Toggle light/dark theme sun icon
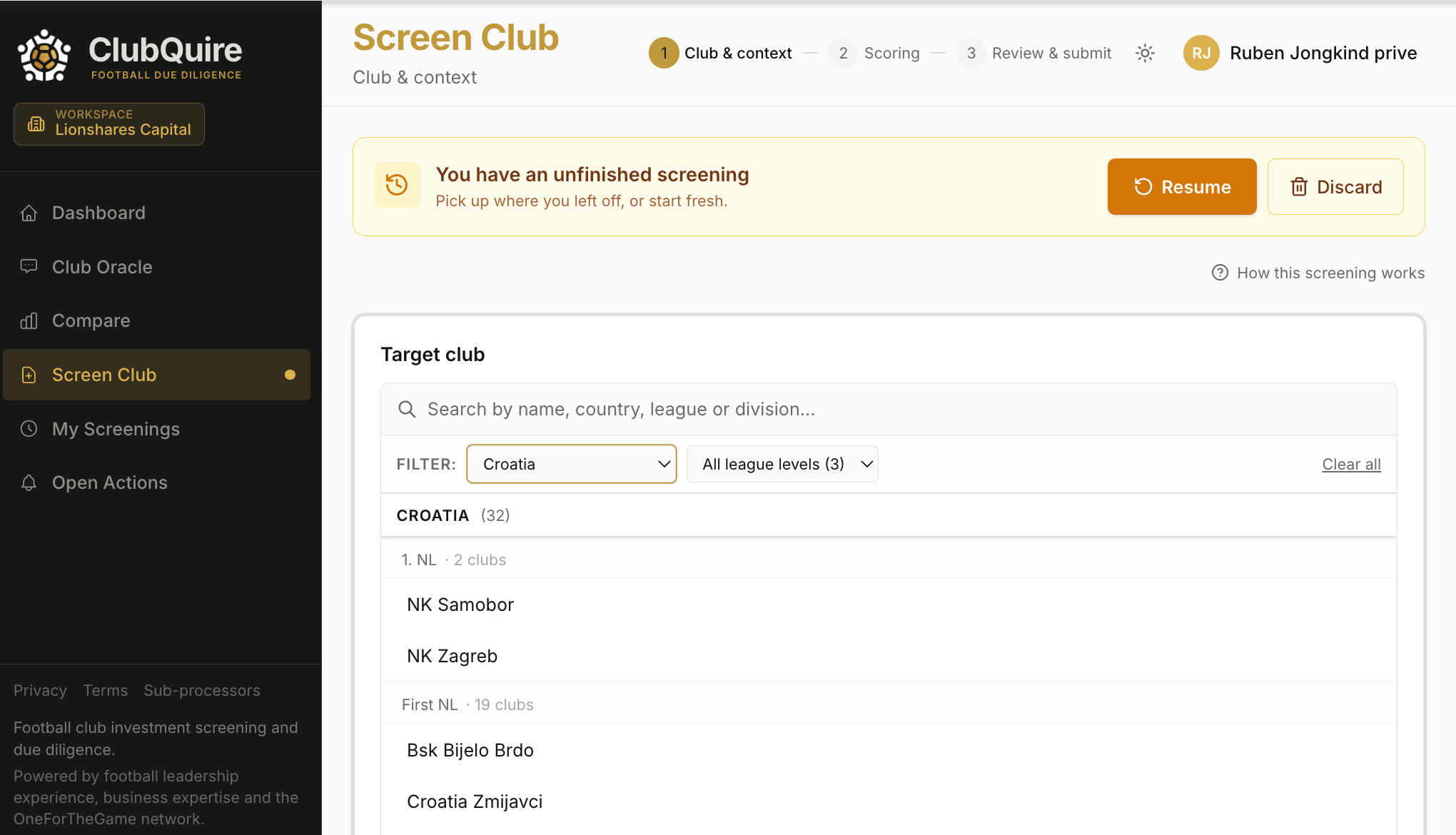Viewport: 1456px width, 835px height. 1145,53
